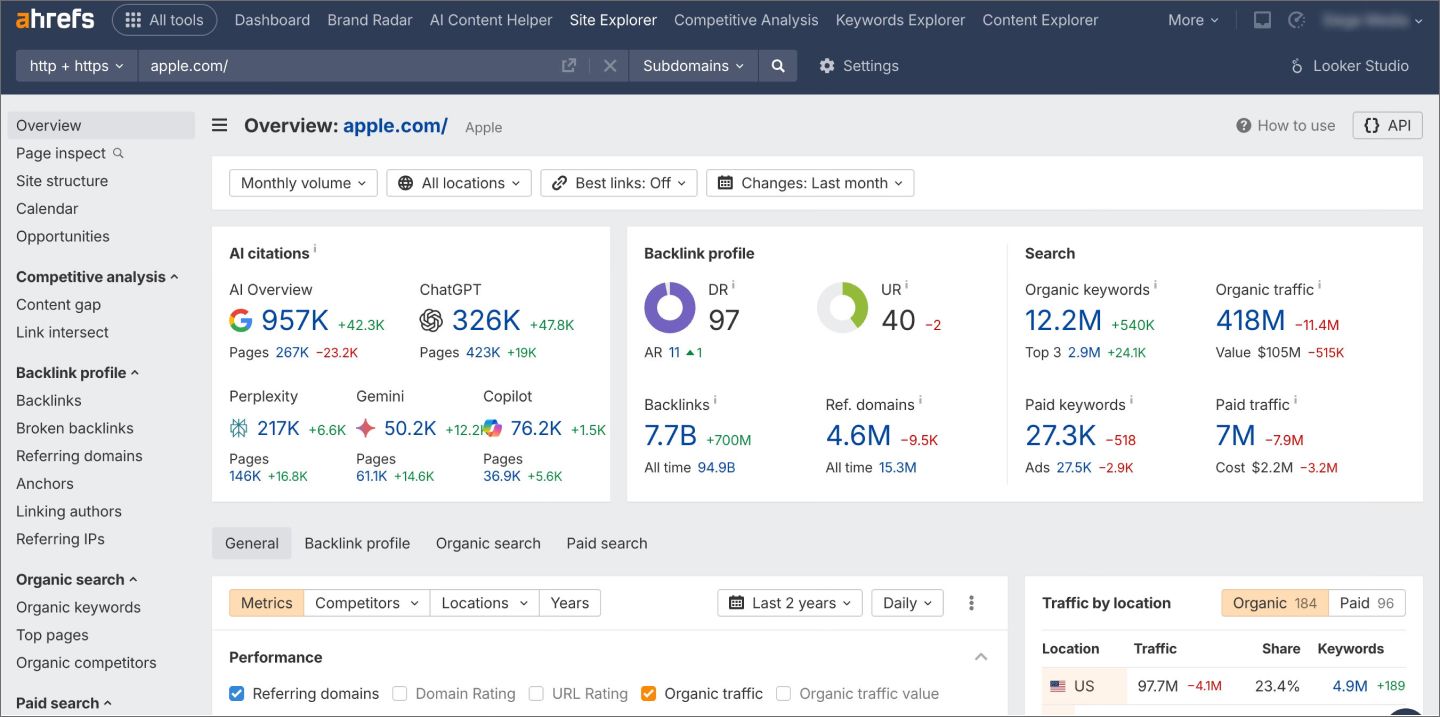Click the open-in-new-tab icon beside apple.com
Image resolution: width=1440 pixels, height=717 pixels.
pyautogui.click(x=569, y=63)
